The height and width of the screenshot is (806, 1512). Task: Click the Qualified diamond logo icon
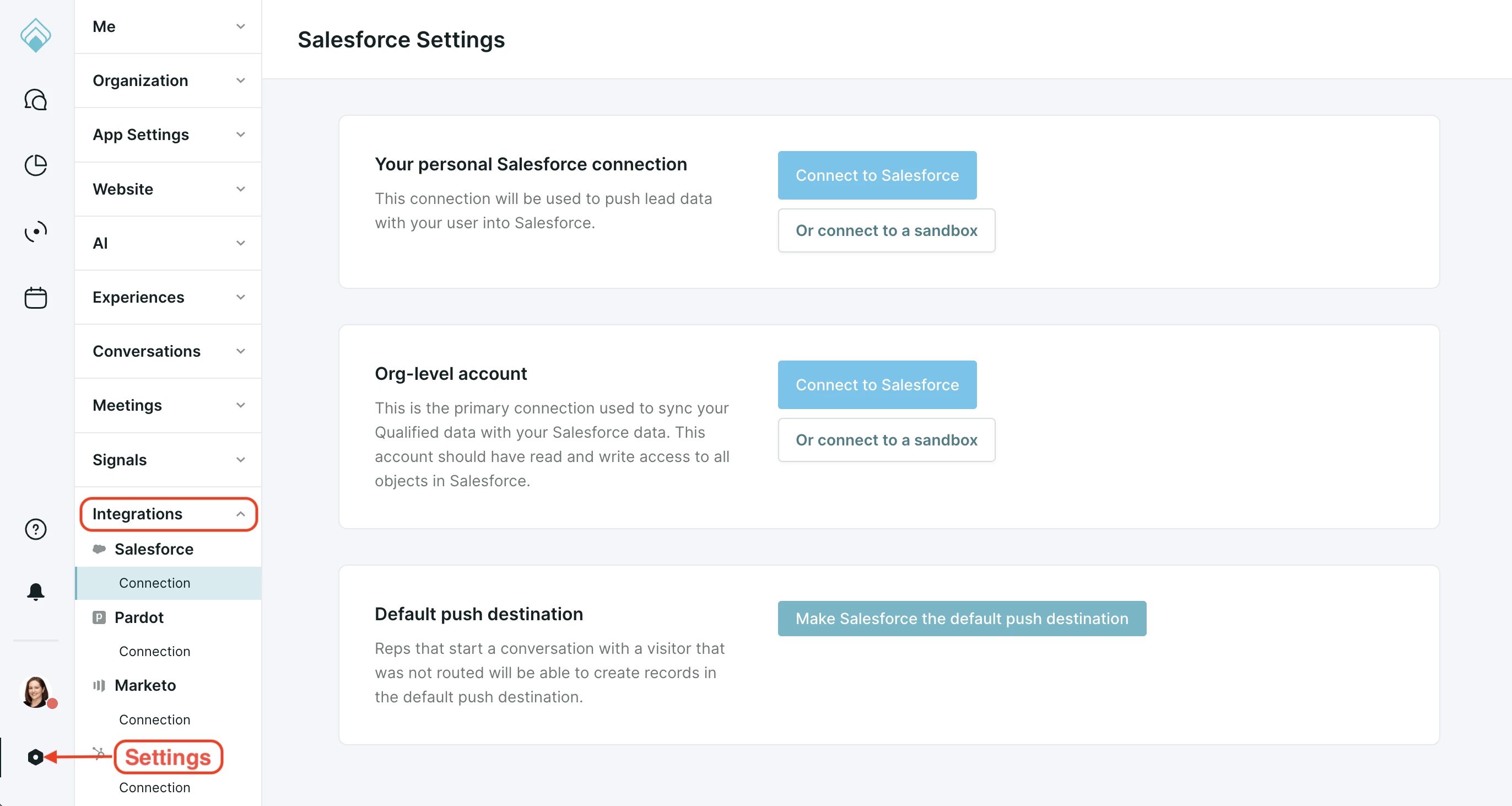point(35,35)
